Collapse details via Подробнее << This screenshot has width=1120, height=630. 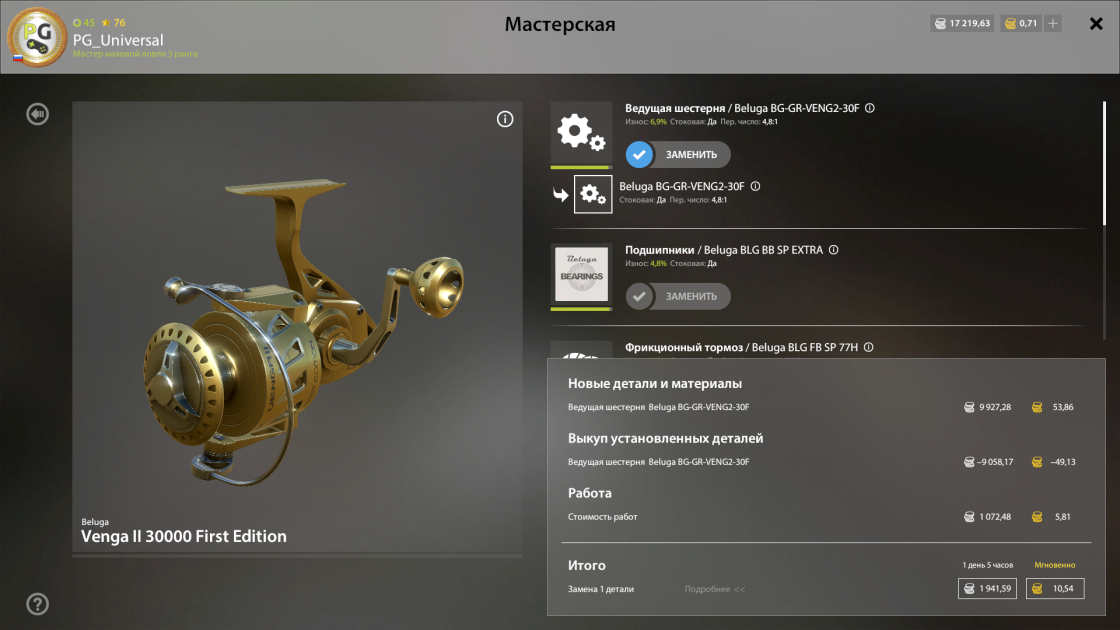[x=714, y=589]
